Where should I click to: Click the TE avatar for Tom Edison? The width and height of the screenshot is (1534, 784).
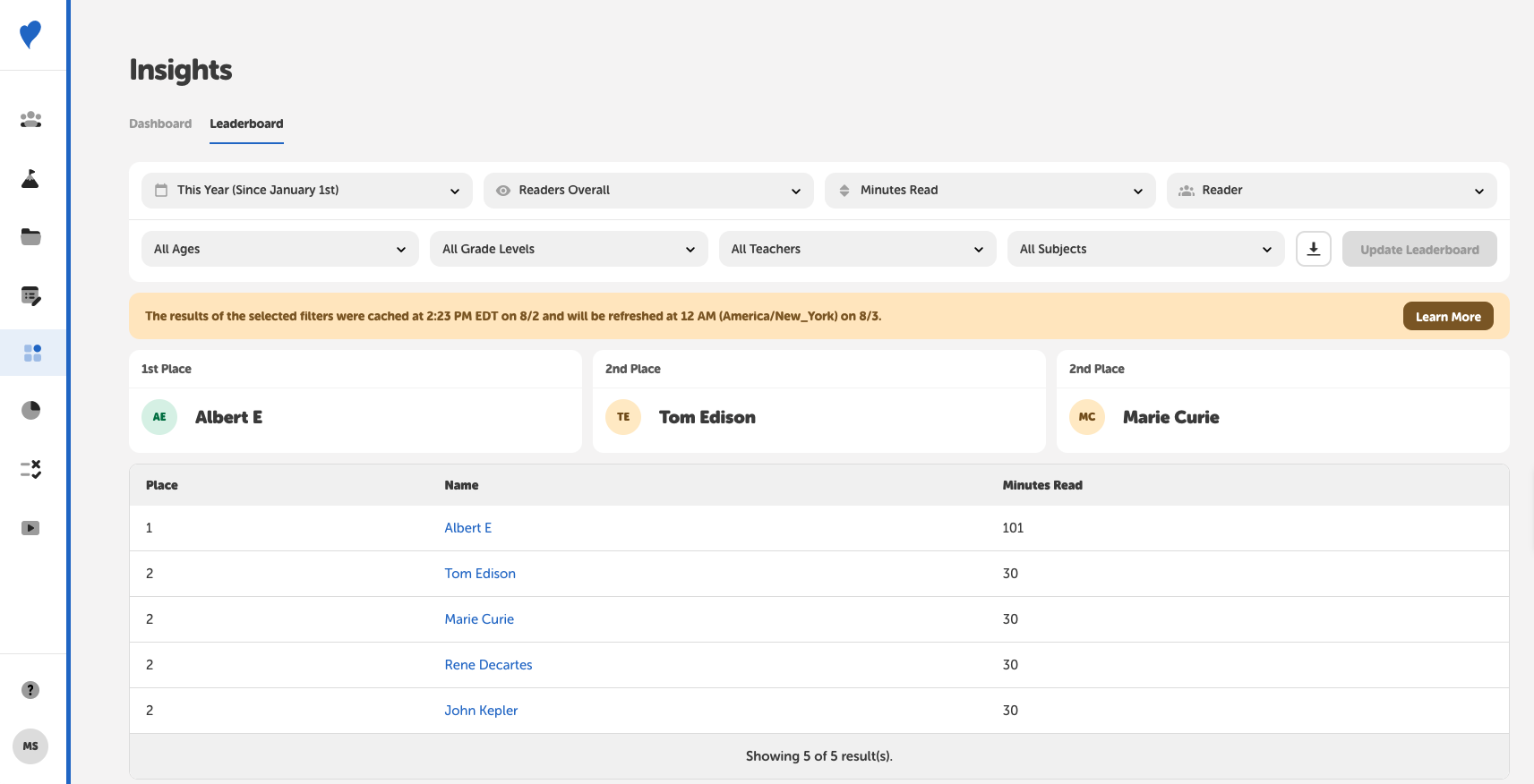coord(623,417)
